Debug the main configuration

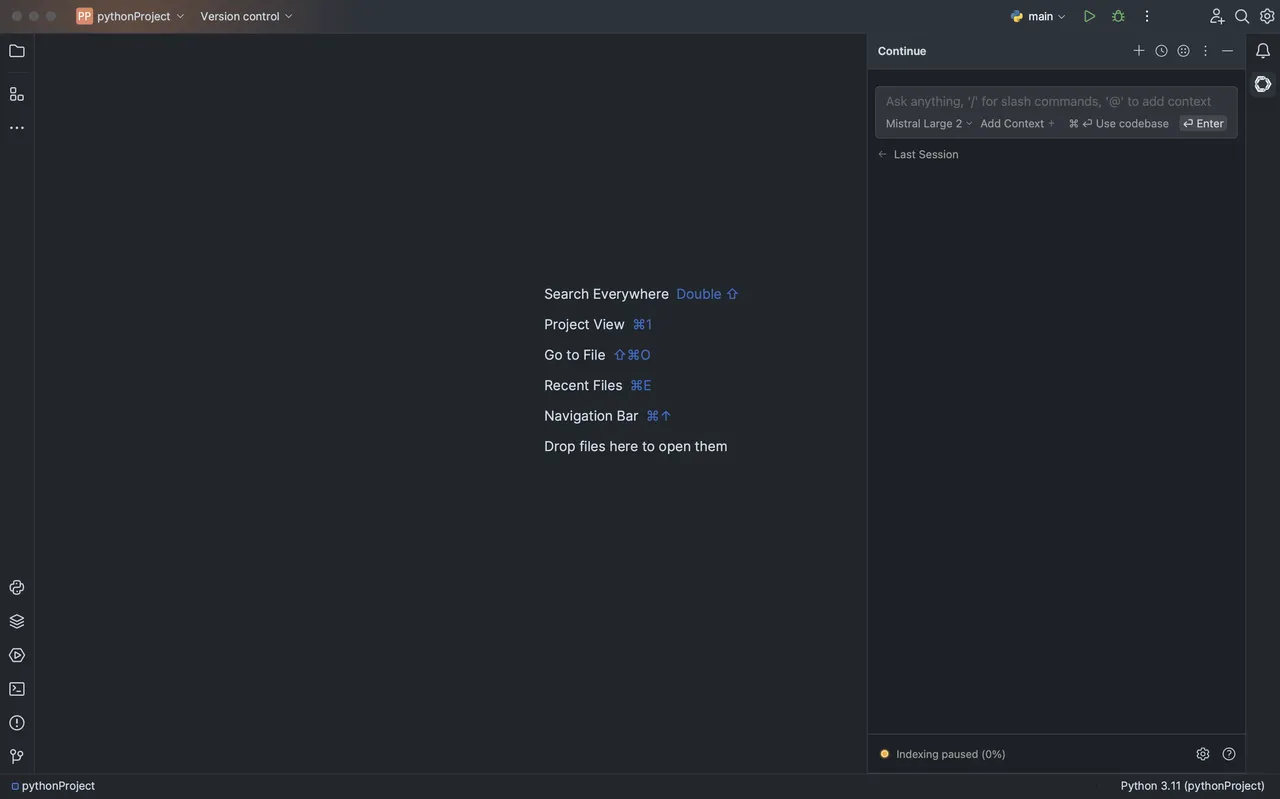click(x=1118, y=16)
